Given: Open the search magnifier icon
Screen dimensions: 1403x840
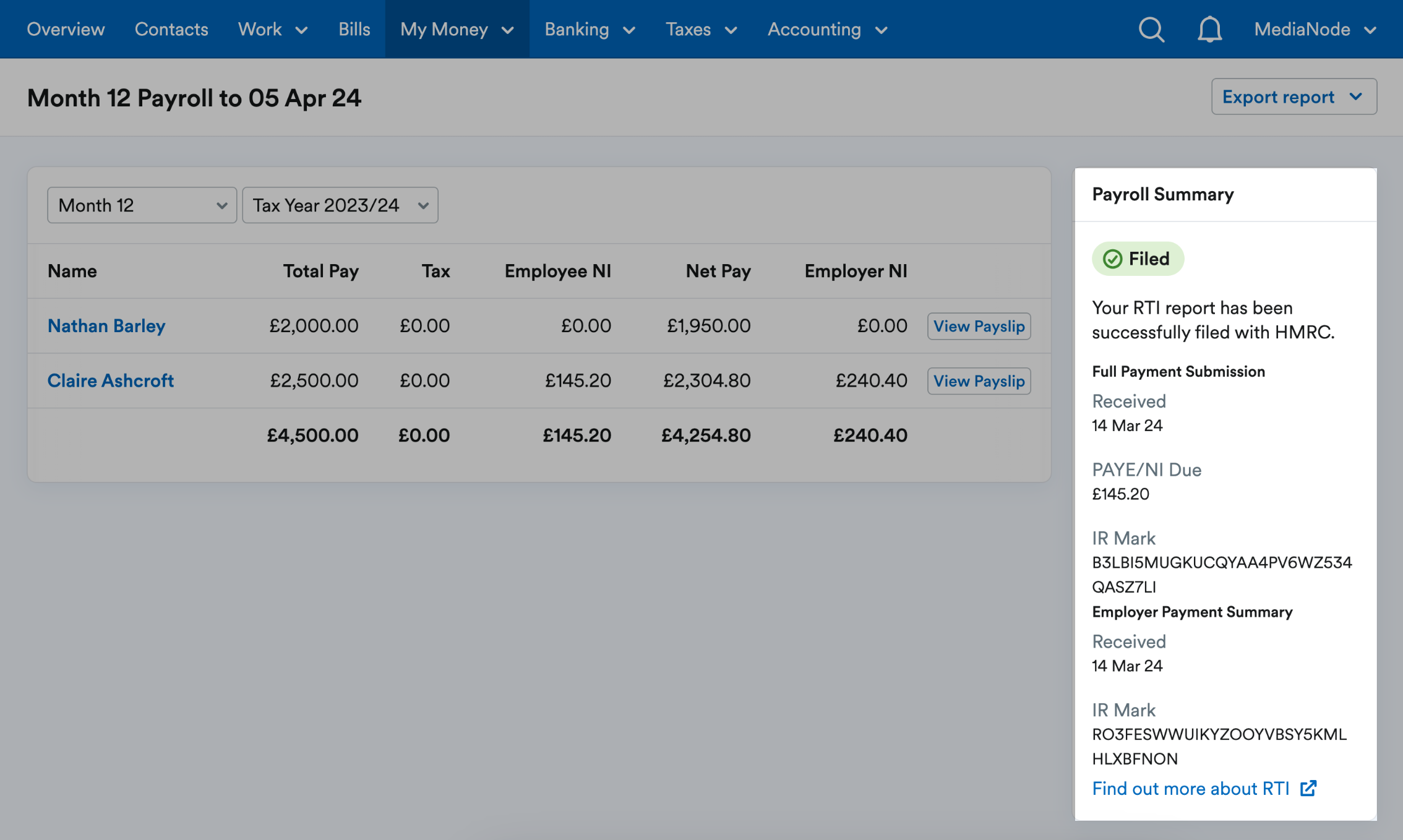Looking at the screenshot, I should pyautogui.click(x=1151, y=29).
